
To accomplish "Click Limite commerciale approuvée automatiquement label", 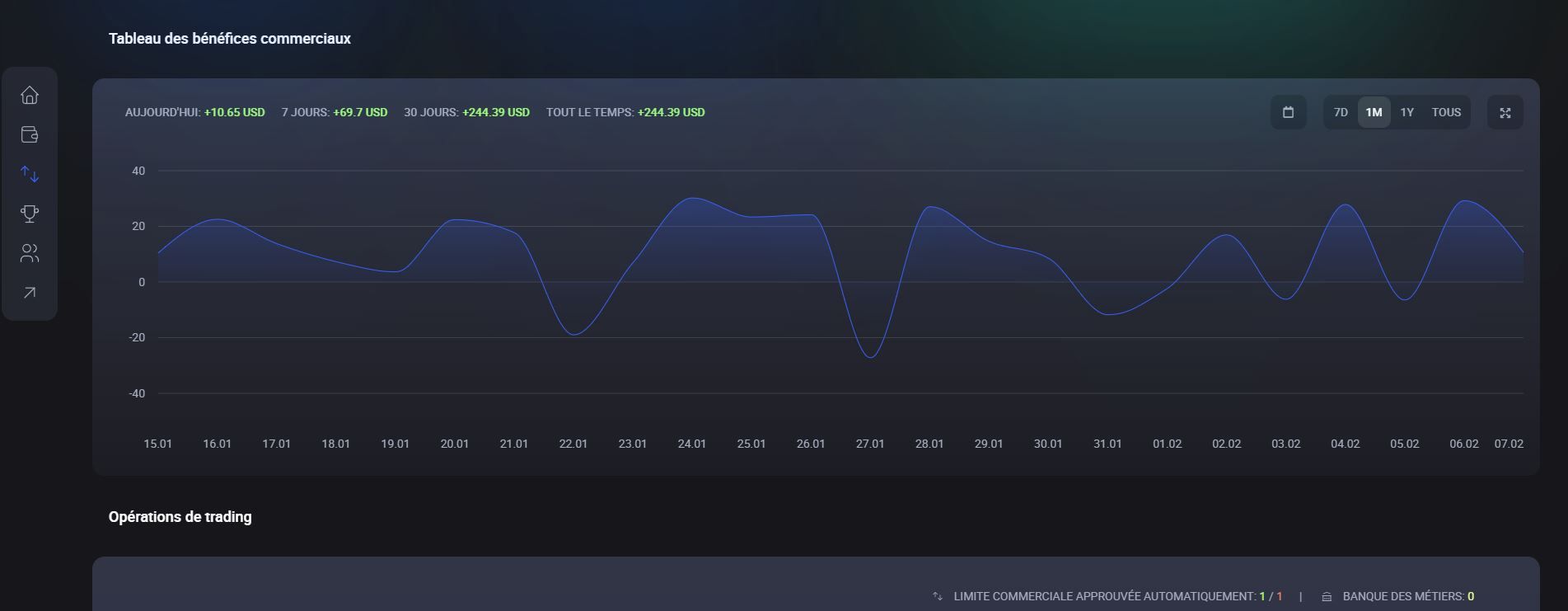I will [1105, 596].
